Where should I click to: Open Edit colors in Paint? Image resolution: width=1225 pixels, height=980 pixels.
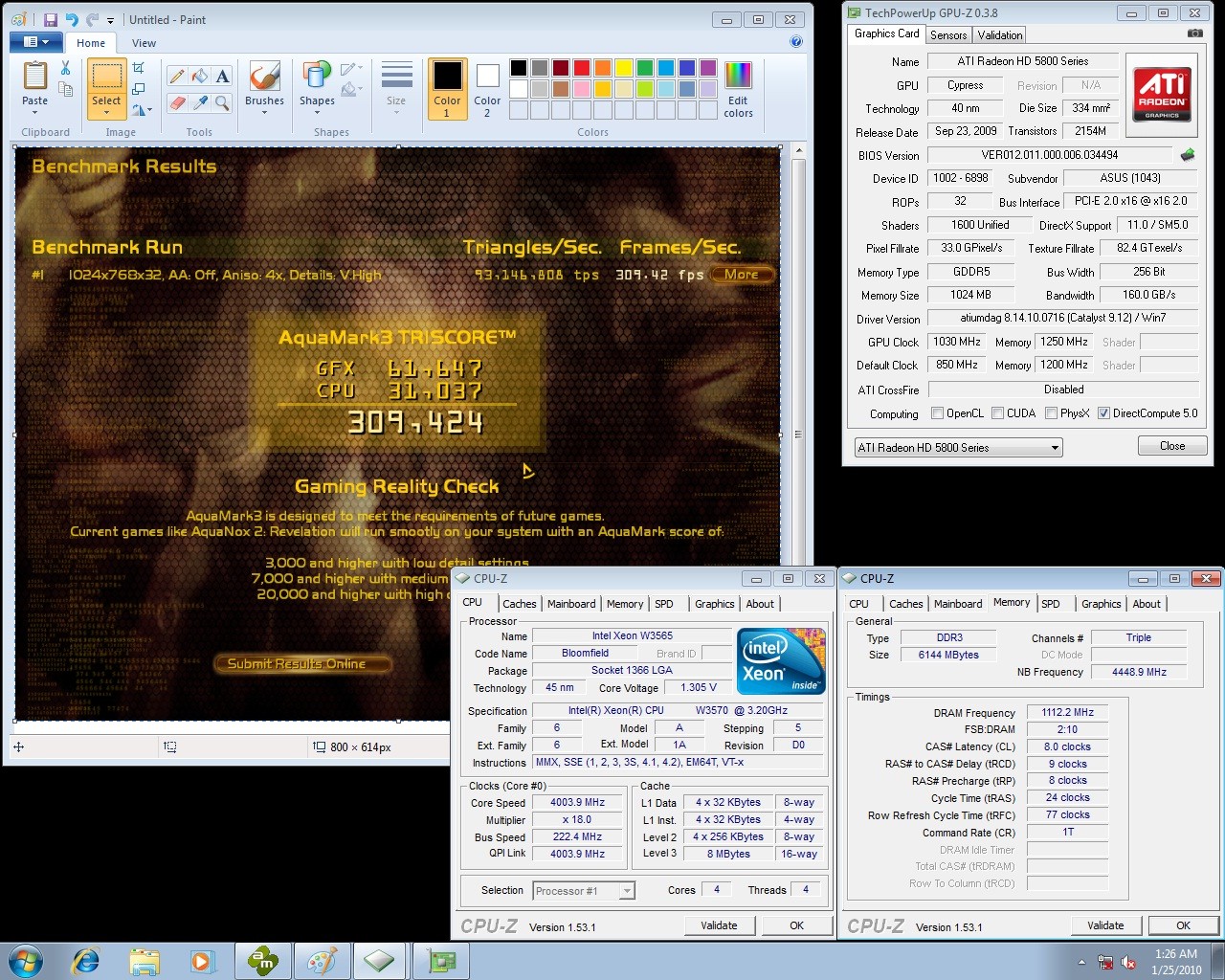[x=738, y=89]
